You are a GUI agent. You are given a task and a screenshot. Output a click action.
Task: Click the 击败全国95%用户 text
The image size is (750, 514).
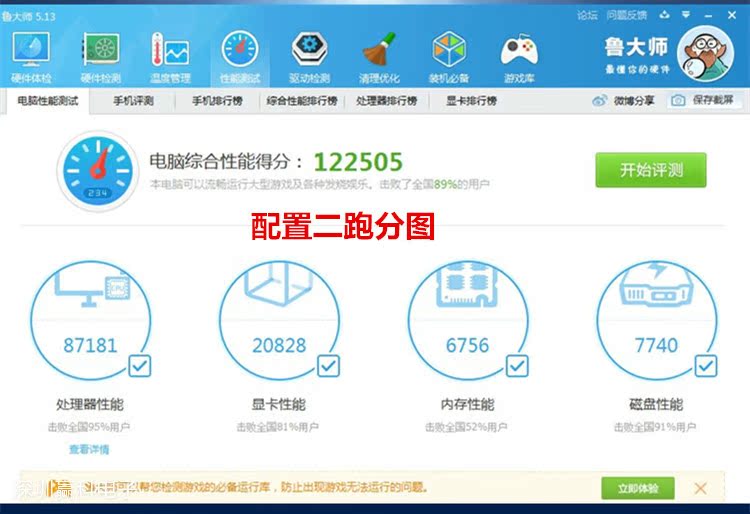pos(89,427)
